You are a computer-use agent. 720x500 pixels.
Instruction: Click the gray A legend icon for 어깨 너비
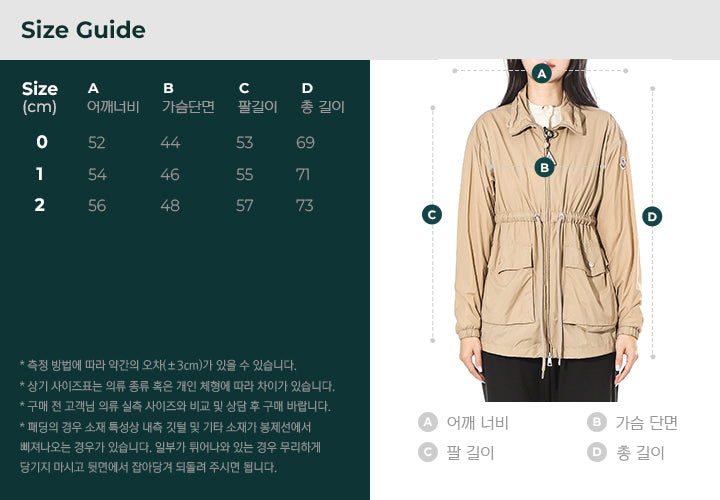(428, 422)
